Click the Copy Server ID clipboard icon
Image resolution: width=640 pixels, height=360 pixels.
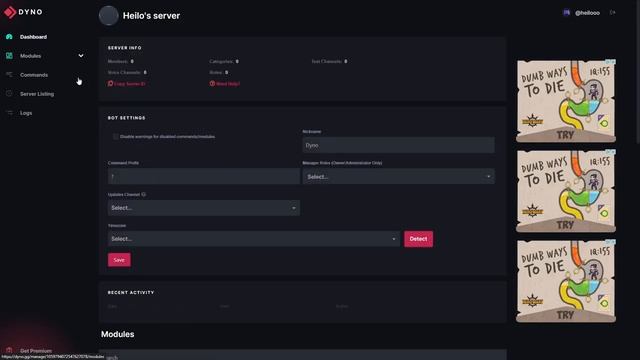(110, 83)
